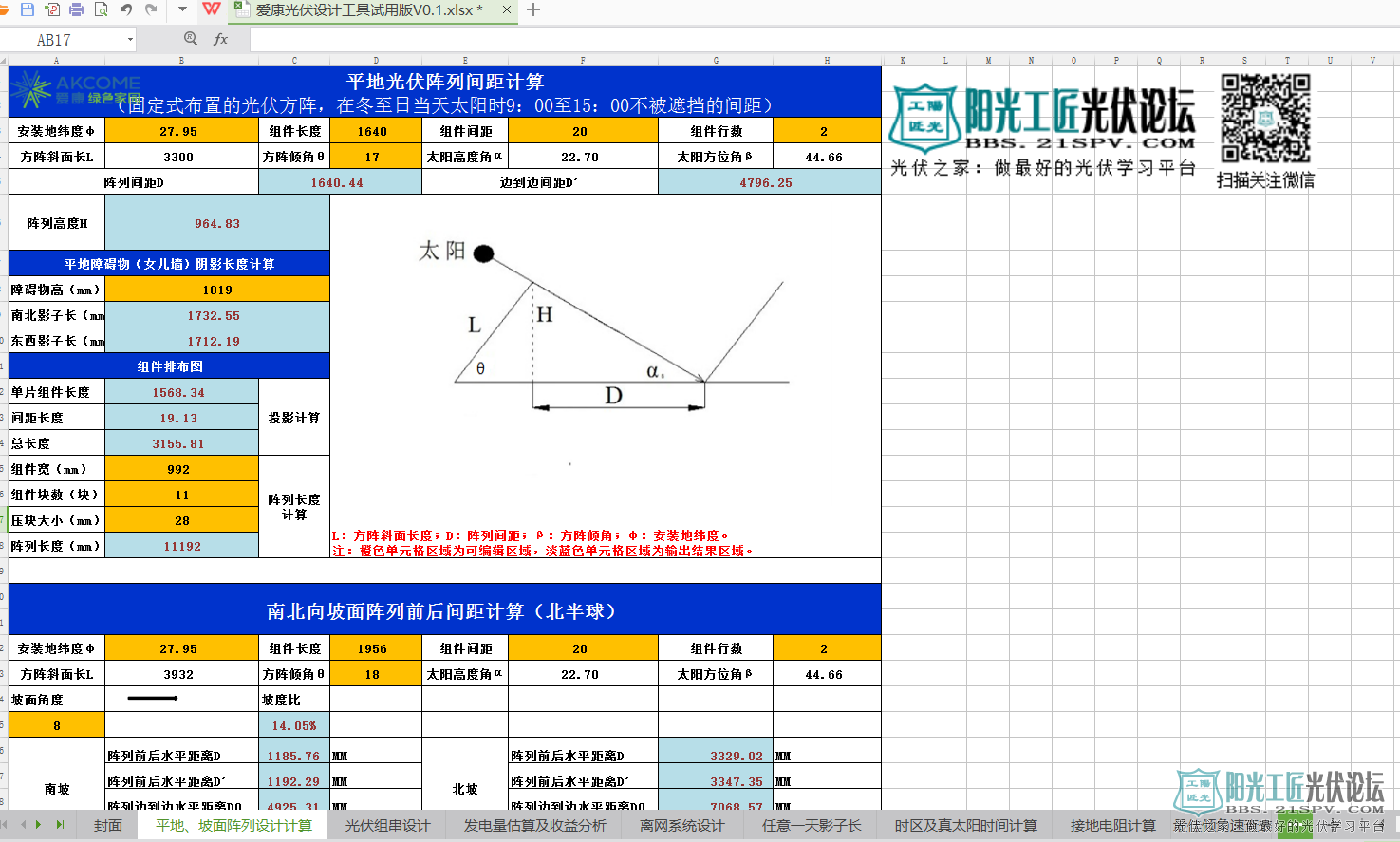Select the module width cell 992
1400x842 pixels.
(181, 469)
